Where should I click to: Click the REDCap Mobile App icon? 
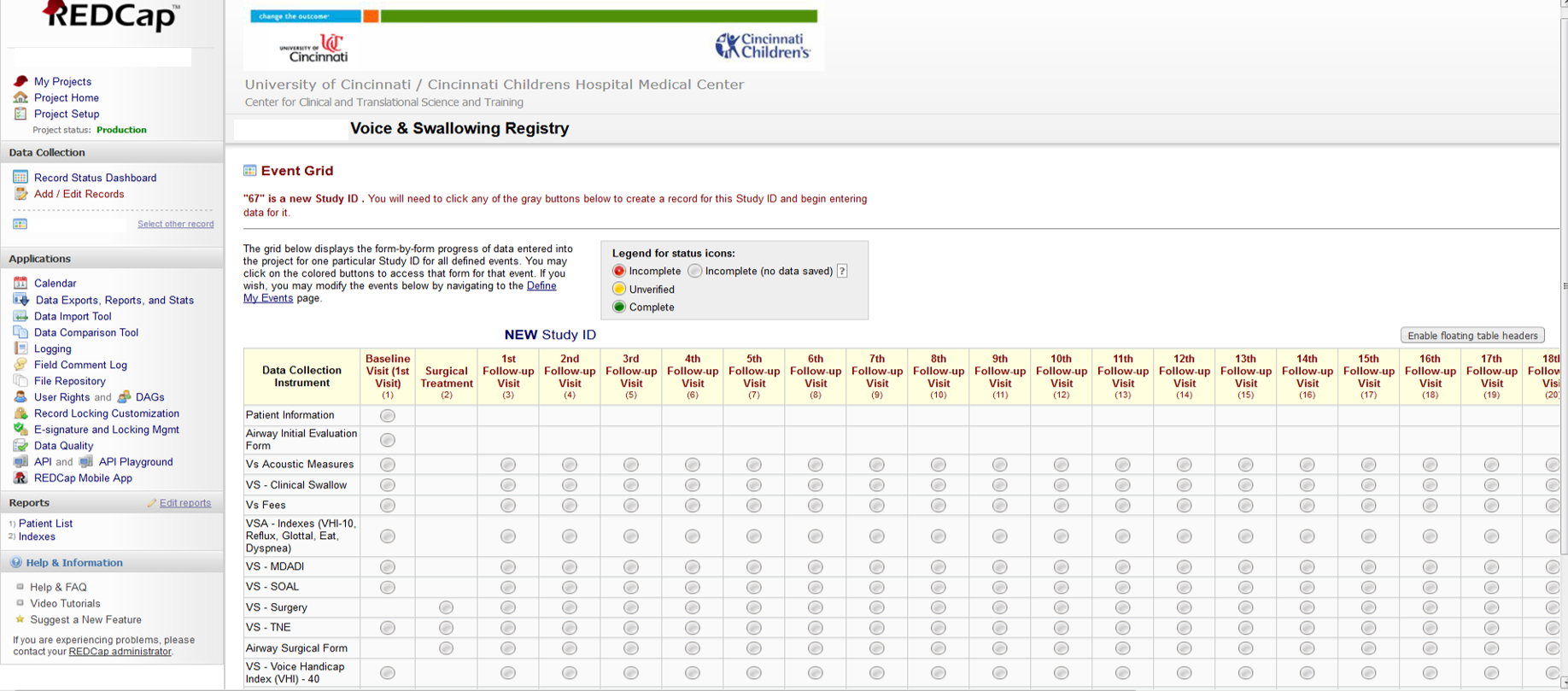[x=20, y=477]
